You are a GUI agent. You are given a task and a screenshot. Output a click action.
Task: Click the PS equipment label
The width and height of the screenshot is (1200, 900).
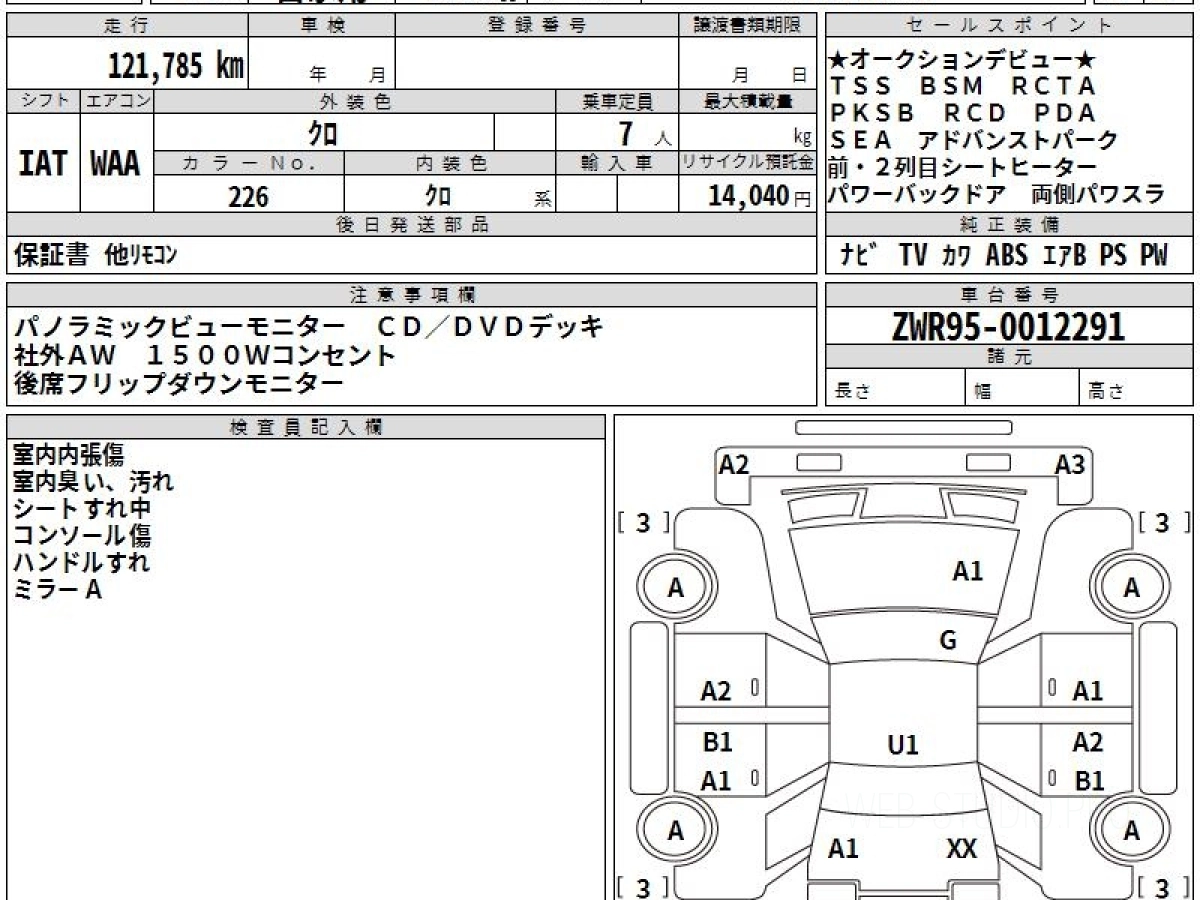tap(1113, 255)
